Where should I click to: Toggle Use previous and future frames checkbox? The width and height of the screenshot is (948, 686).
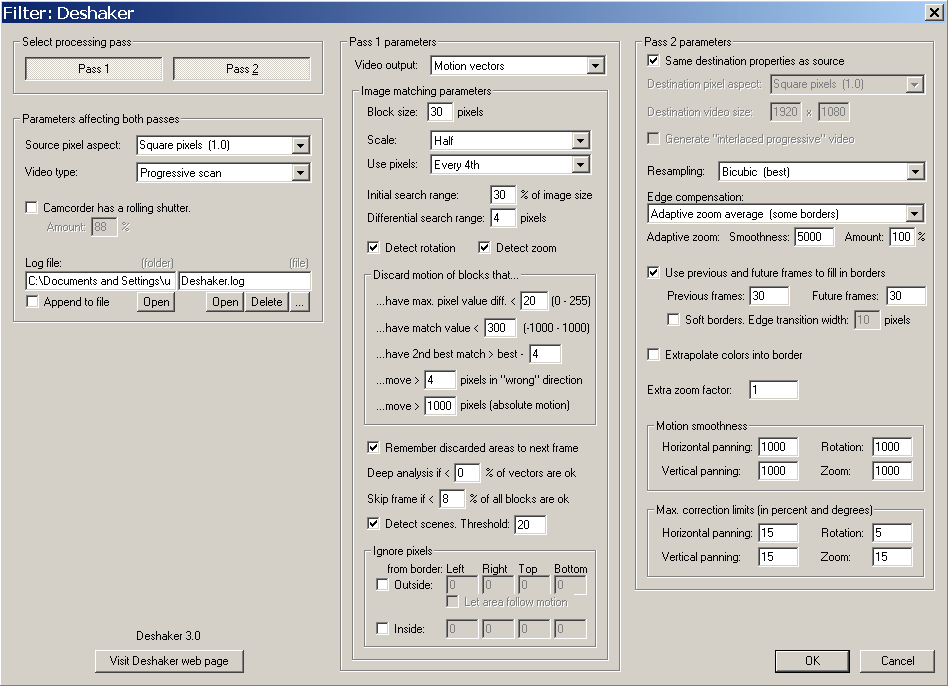pos(654,273)
